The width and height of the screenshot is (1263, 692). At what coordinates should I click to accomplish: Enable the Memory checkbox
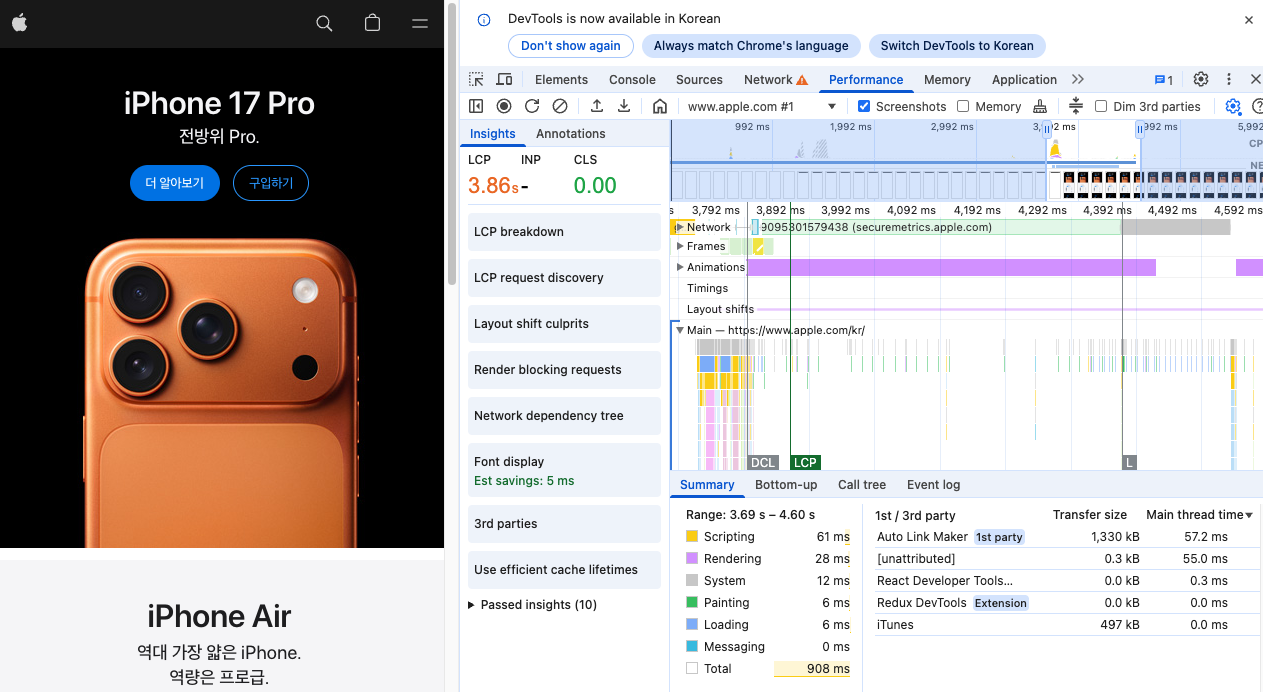pyautogui.click(x=963, y=106)
